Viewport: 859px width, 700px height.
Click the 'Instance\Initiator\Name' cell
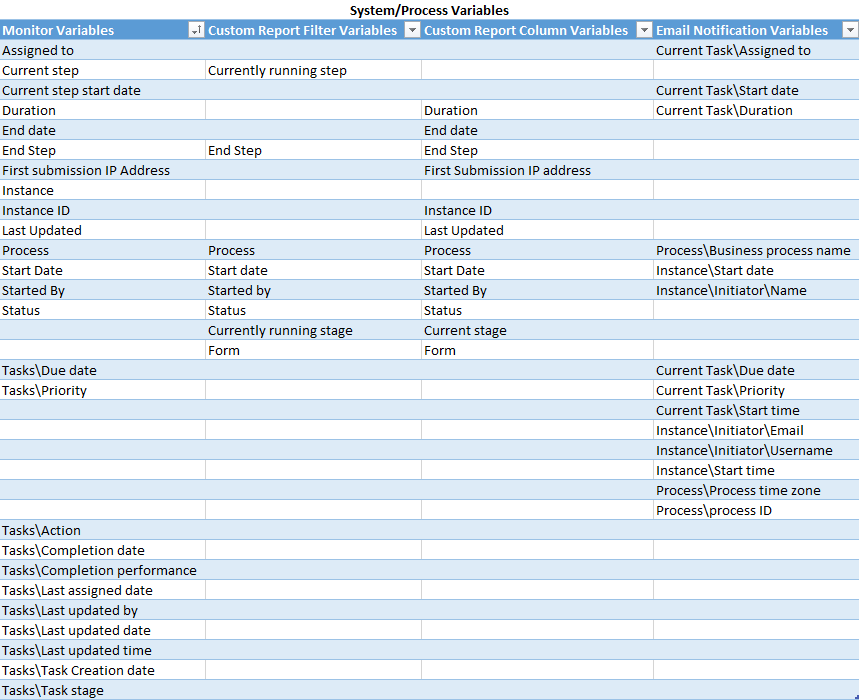point(756,290)
